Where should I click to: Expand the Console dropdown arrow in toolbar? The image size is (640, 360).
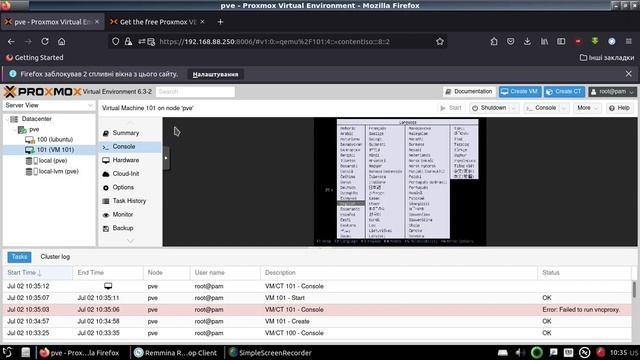click(564, 108)
